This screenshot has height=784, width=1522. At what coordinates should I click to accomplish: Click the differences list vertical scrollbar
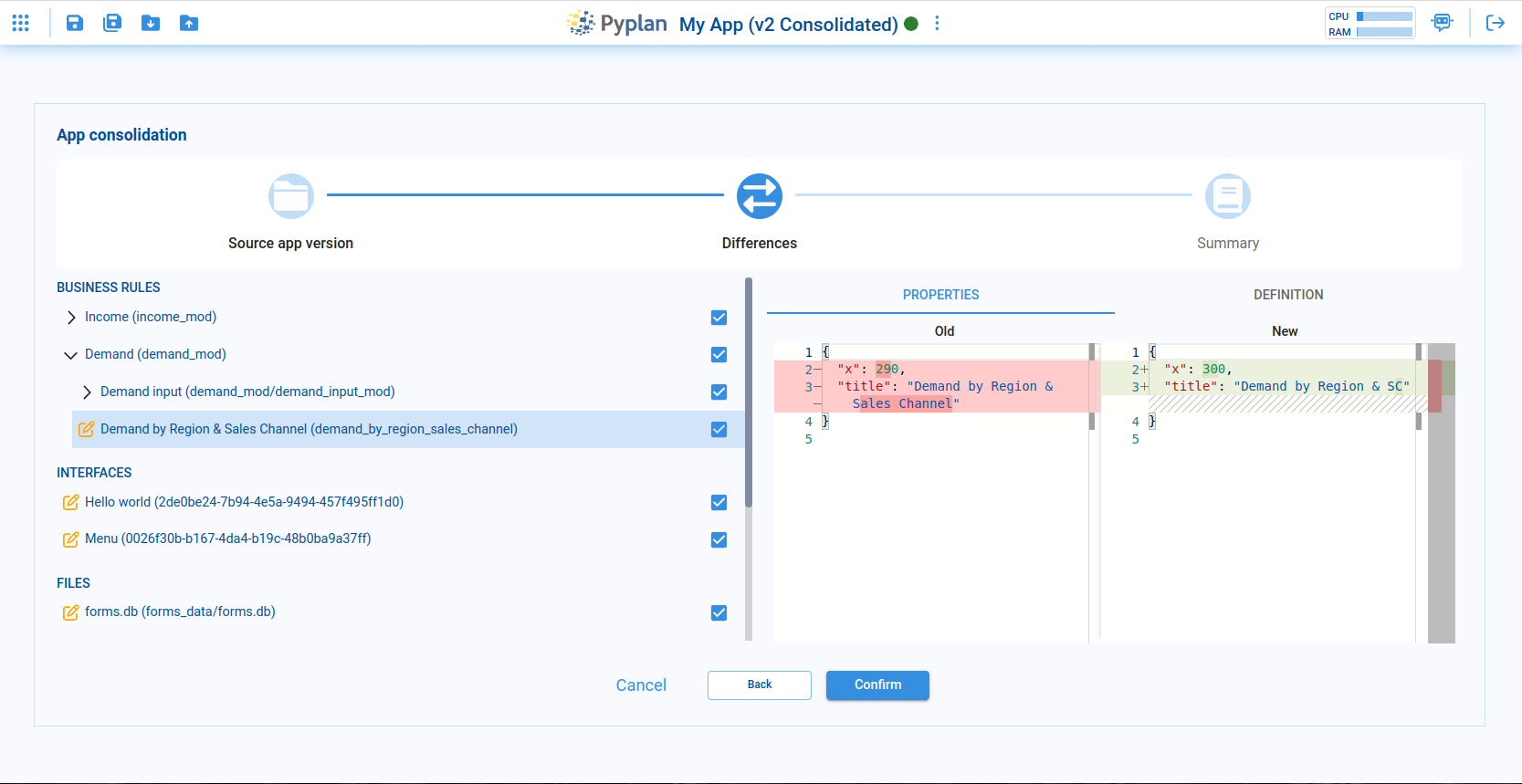coord(749,392)
